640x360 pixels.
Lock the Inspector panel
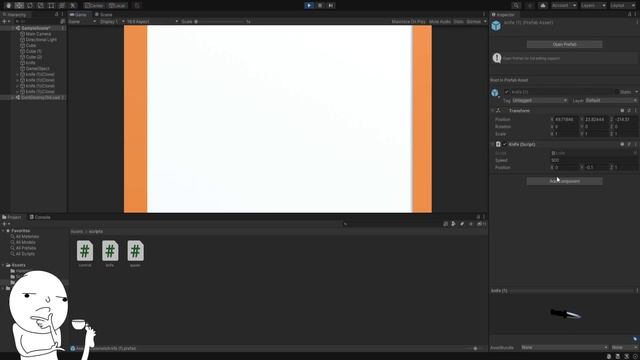click(629, 15)
